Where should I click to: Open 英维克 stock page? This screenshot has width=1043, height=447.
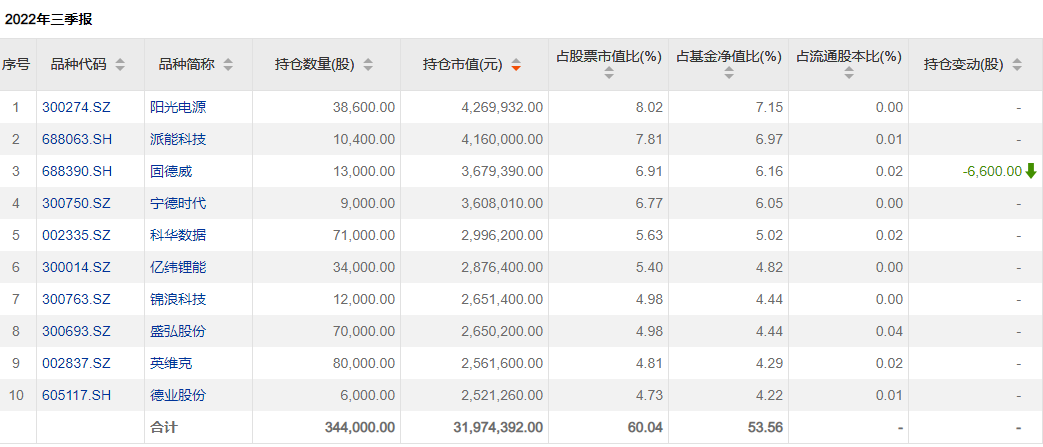tap(172, 363)
